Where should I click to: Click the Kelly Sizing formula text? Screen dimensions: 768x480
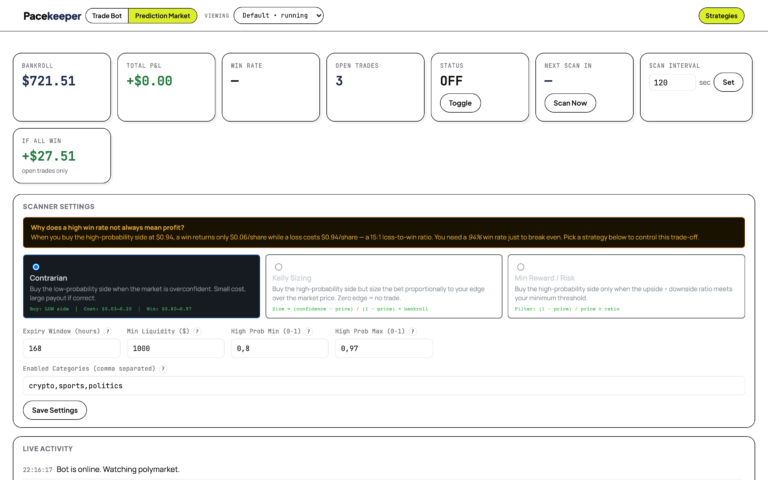click(350, 309)
